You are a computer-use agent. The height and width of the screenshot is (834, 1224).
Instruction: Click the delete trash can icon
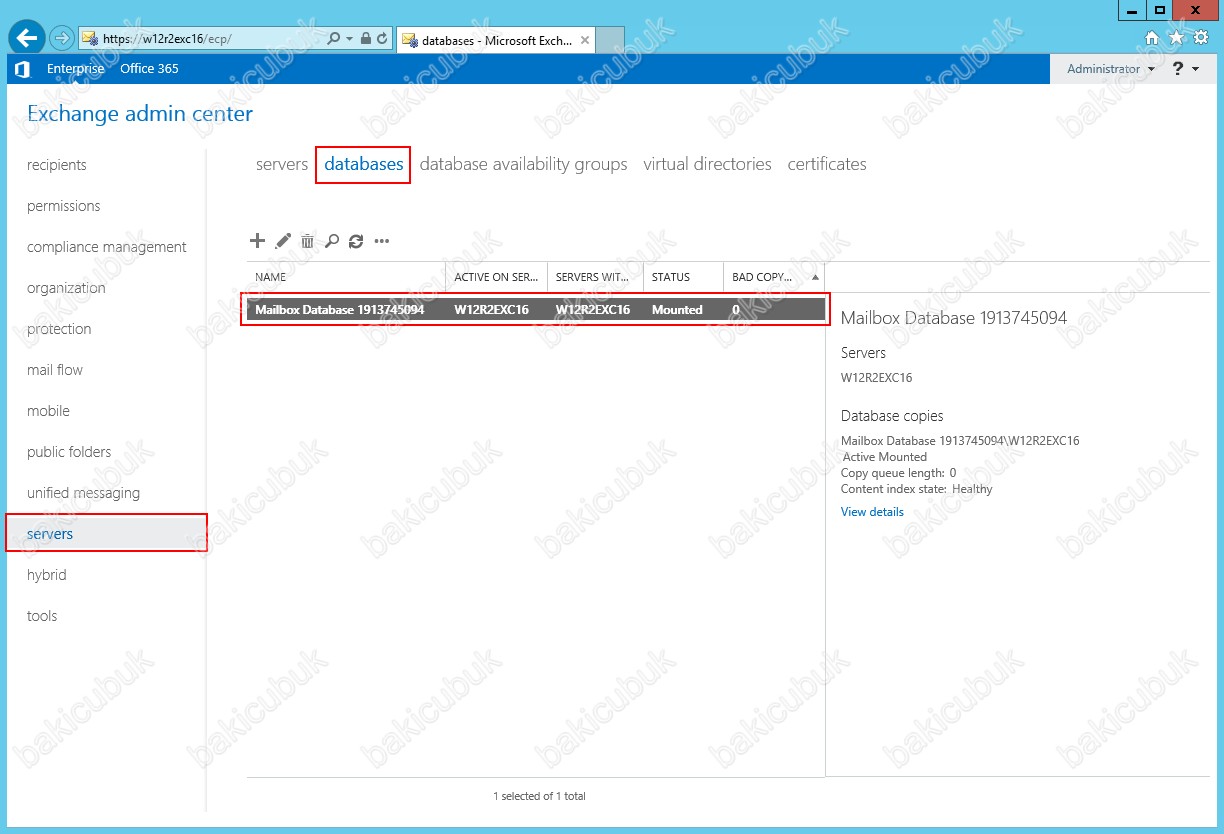point(308,241)
